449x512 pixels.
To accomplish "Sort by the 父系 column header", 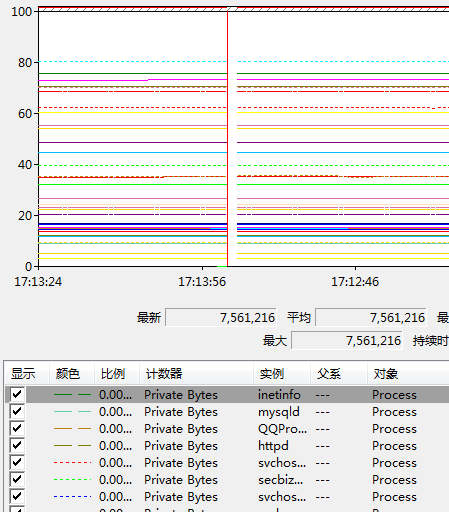I will coord(339,373).
